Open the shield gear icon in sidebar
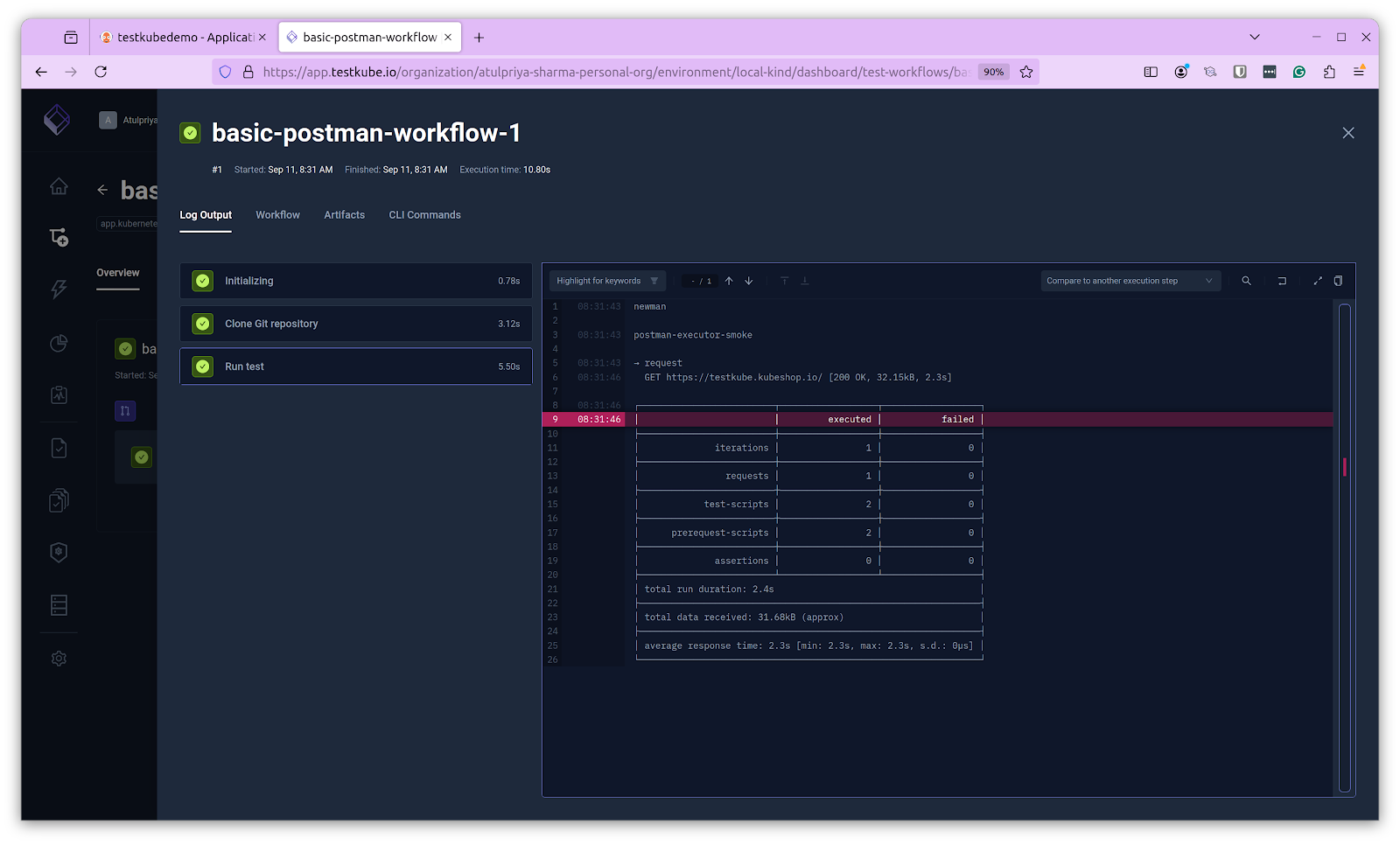This screenshot has height=844, width=1400. (x=59, y=553)
